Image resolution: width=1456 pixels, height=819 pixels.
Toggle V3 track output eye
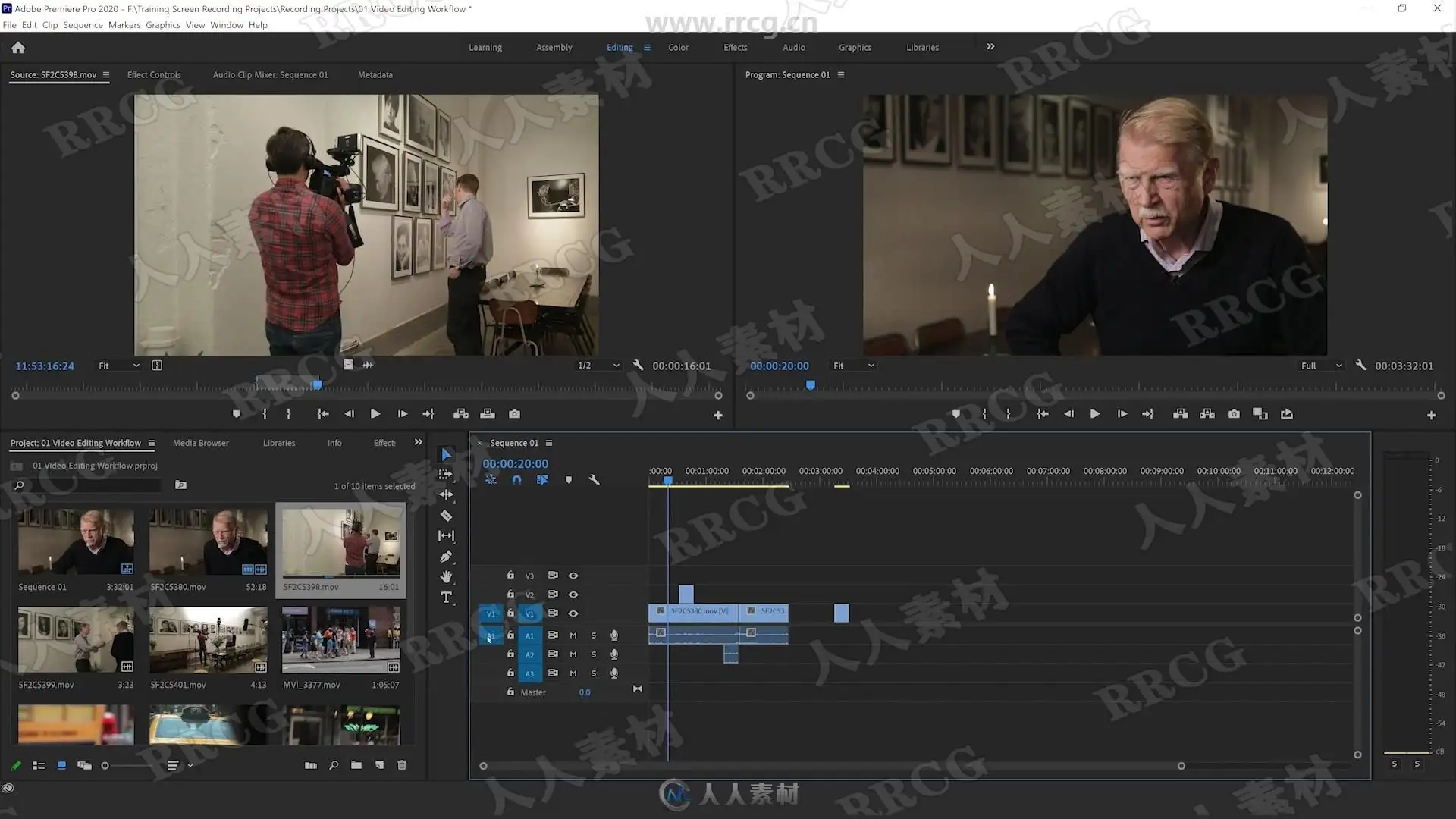[x=573, y=576]
